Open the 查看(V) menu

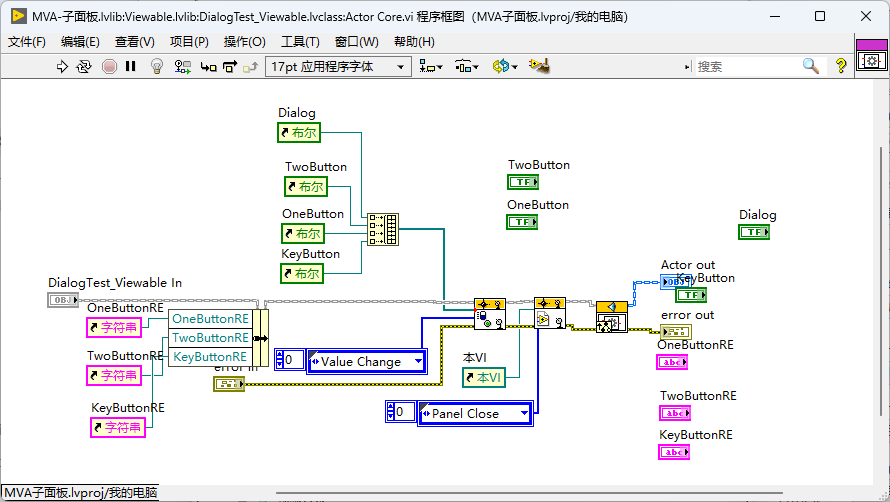(135, 41)
